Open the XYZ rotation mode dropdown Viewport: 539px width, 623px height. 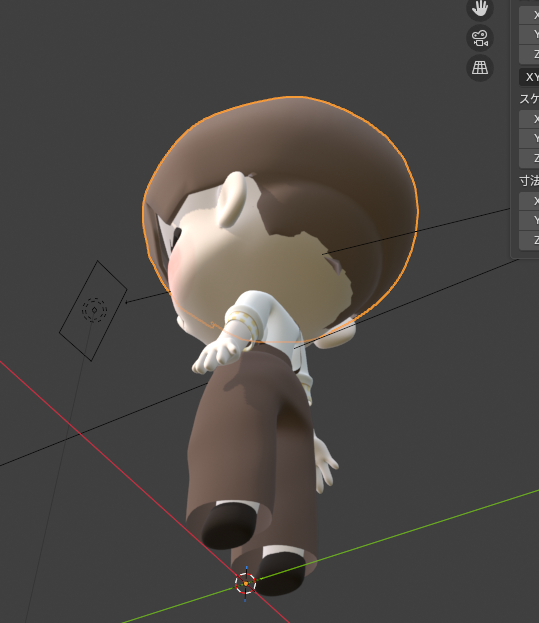[x=529, y=77]
